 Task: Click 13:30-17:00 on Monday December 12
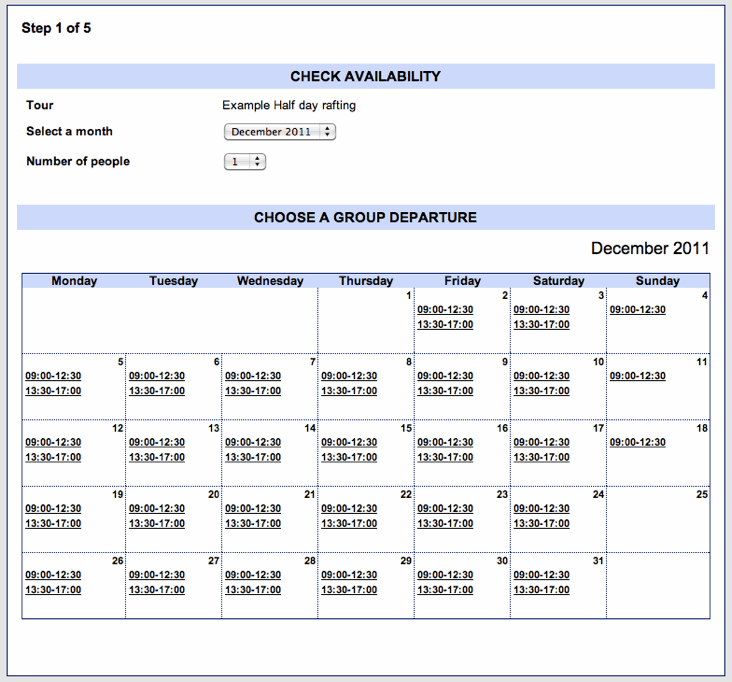53,457
